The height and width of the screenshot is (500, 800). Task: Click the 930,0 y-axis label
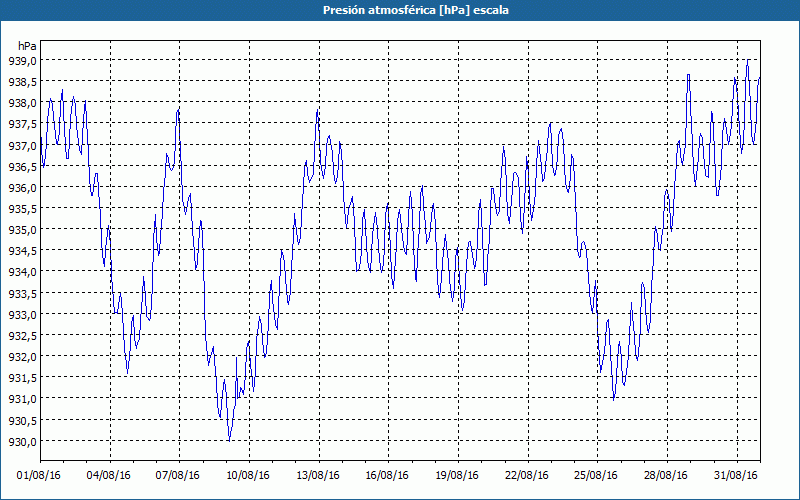[22, 441]
